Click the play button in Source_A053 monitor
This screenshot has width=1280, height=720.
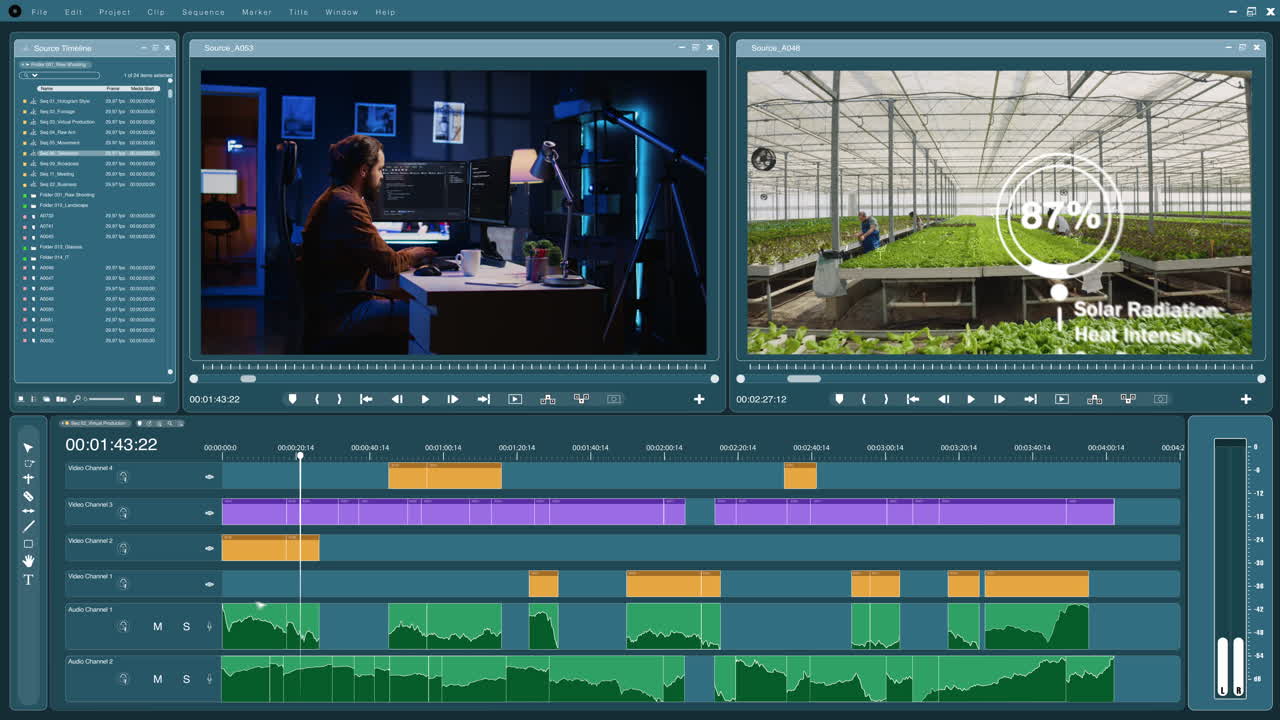425,398
